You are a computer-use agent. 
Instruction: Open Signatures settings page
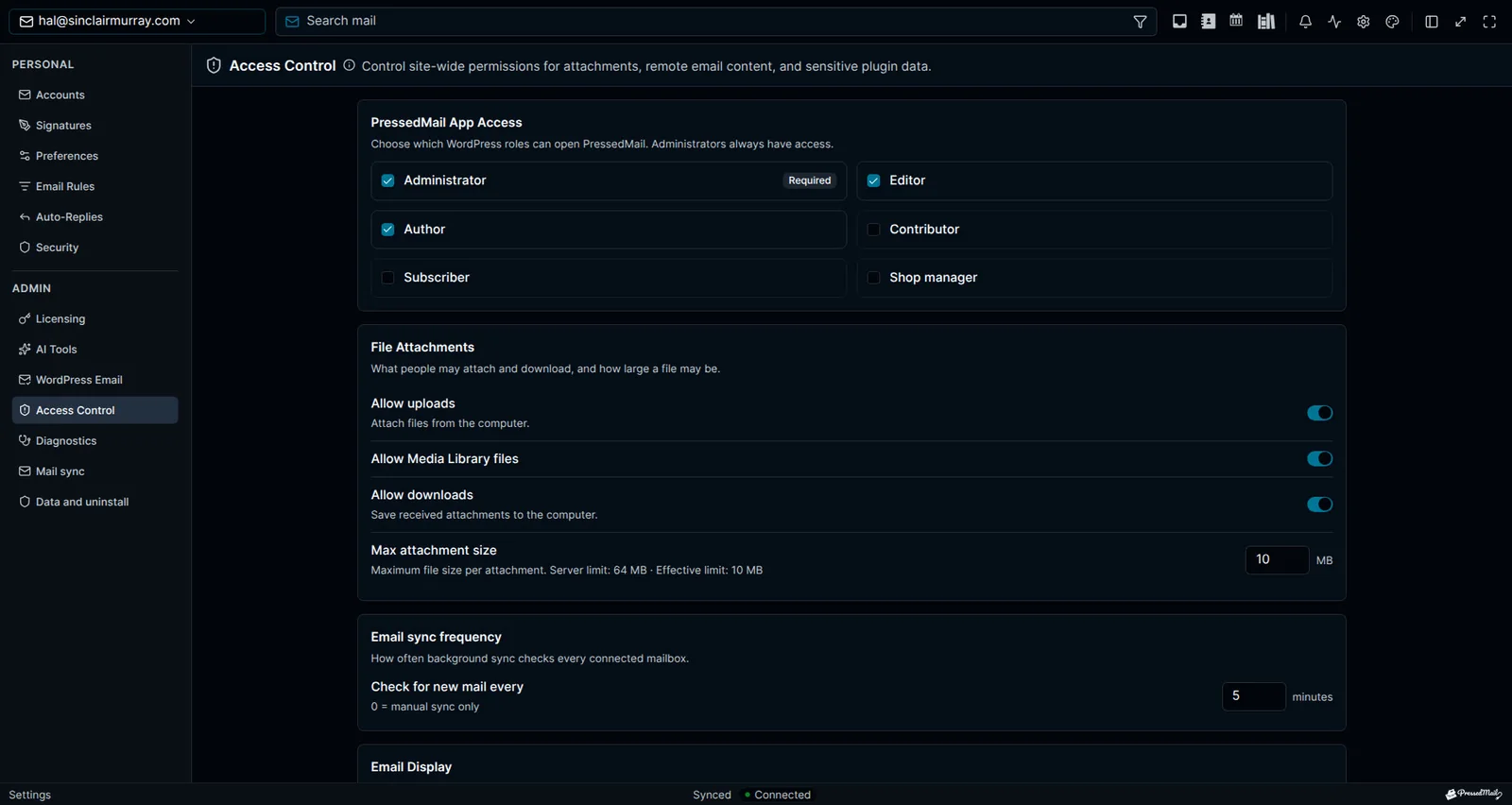[94, 126]
